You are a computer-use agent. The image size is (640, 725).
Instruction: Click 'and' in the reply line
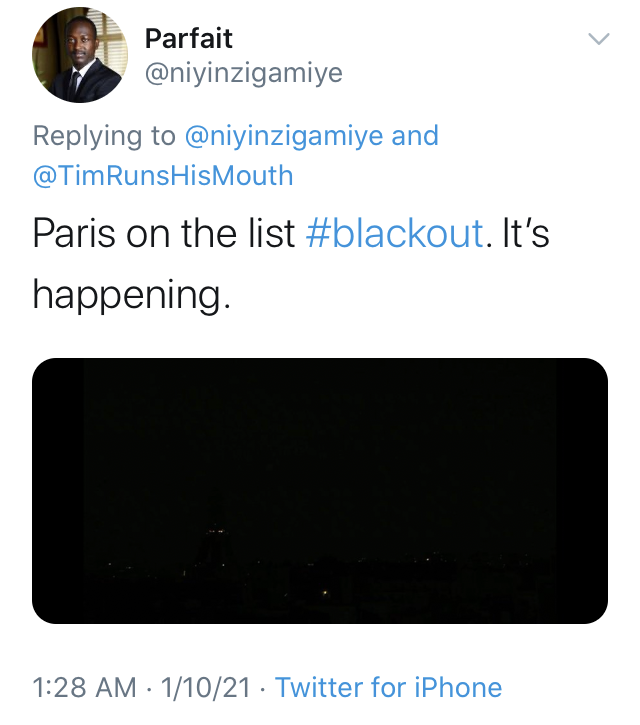(x=415, y=136)
